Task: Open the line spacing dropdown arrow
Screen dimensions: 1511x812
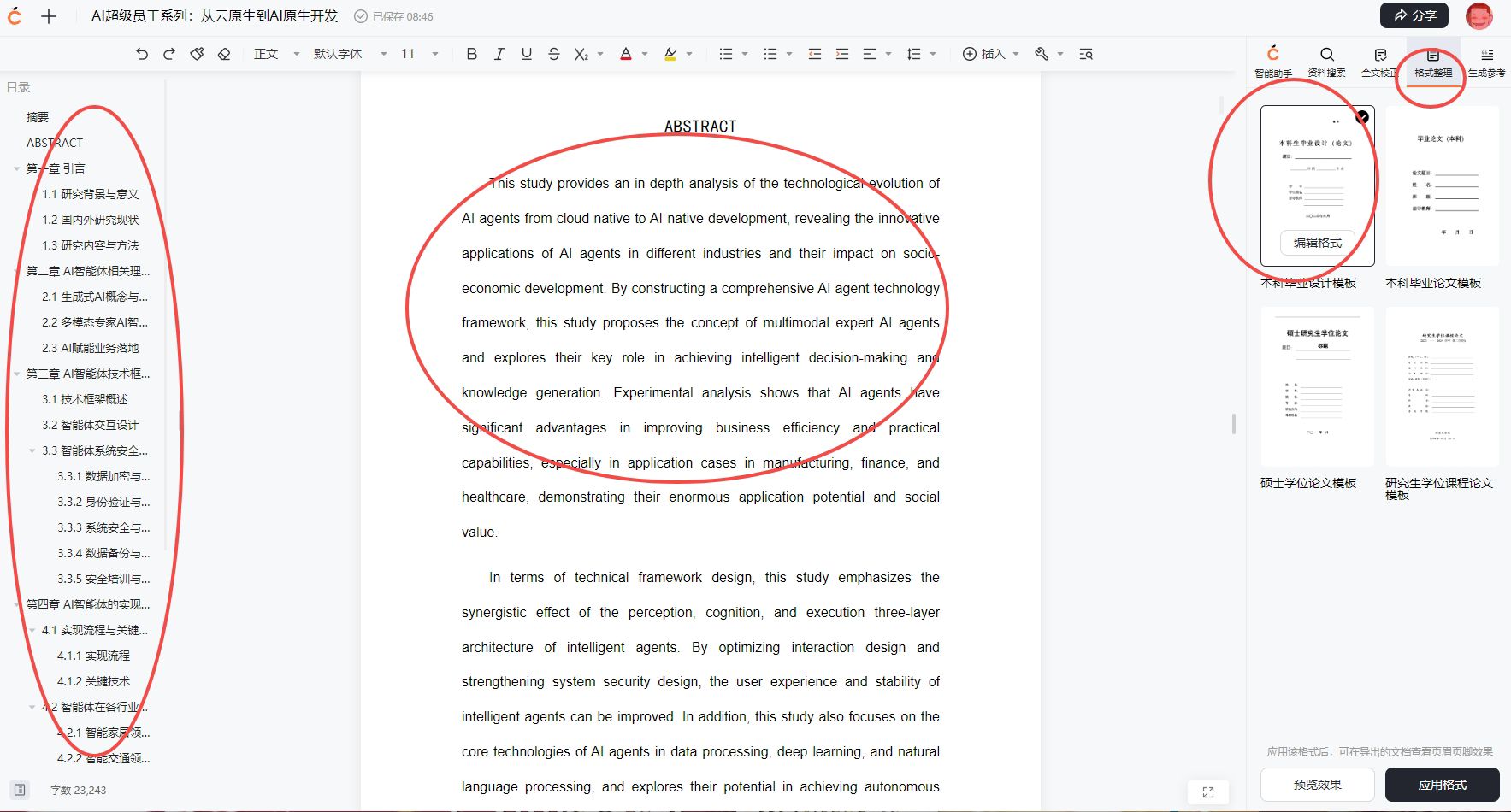Action: coord(933,54)
